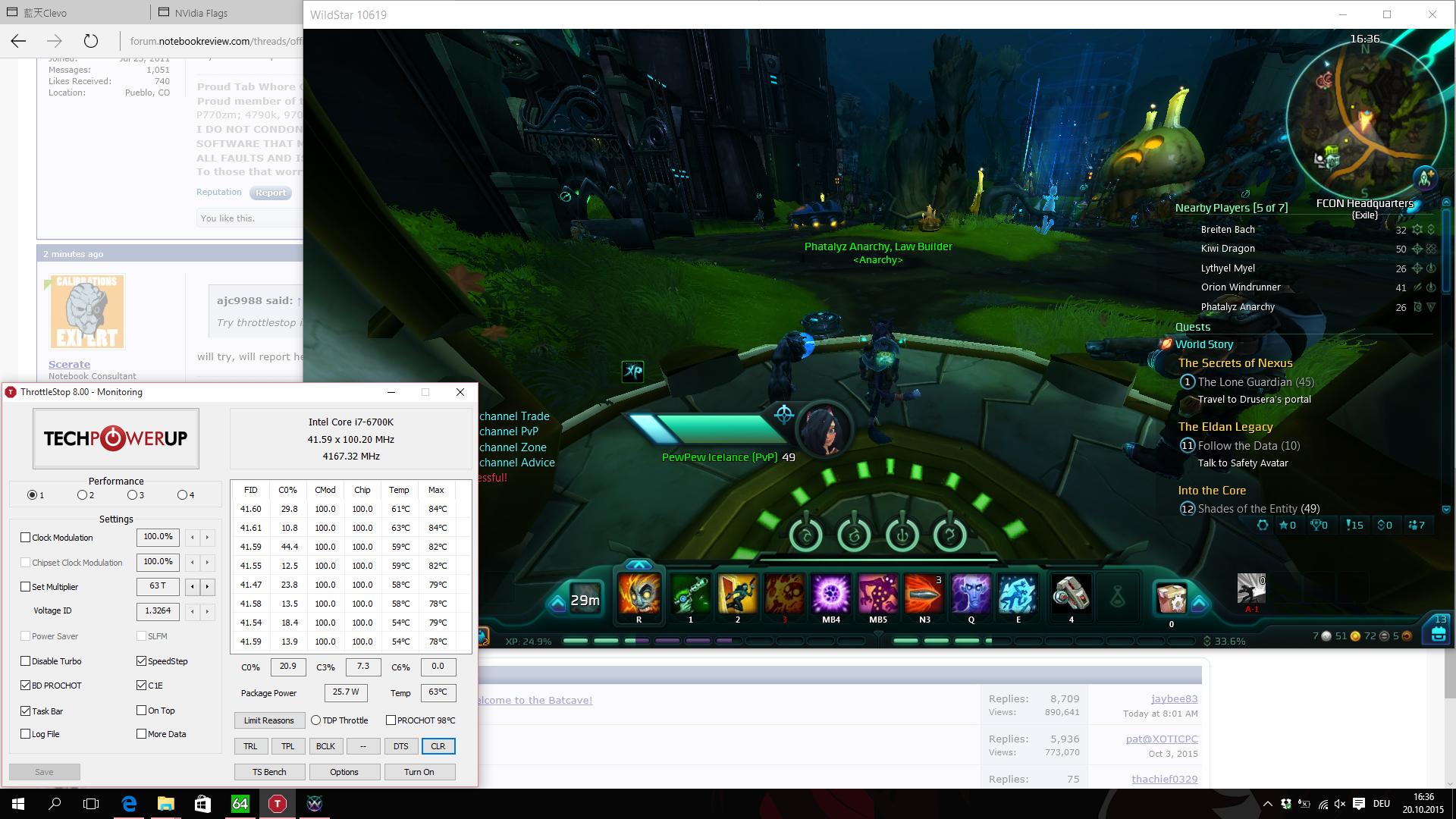Activate WildStar ability bound to N3

924,593
